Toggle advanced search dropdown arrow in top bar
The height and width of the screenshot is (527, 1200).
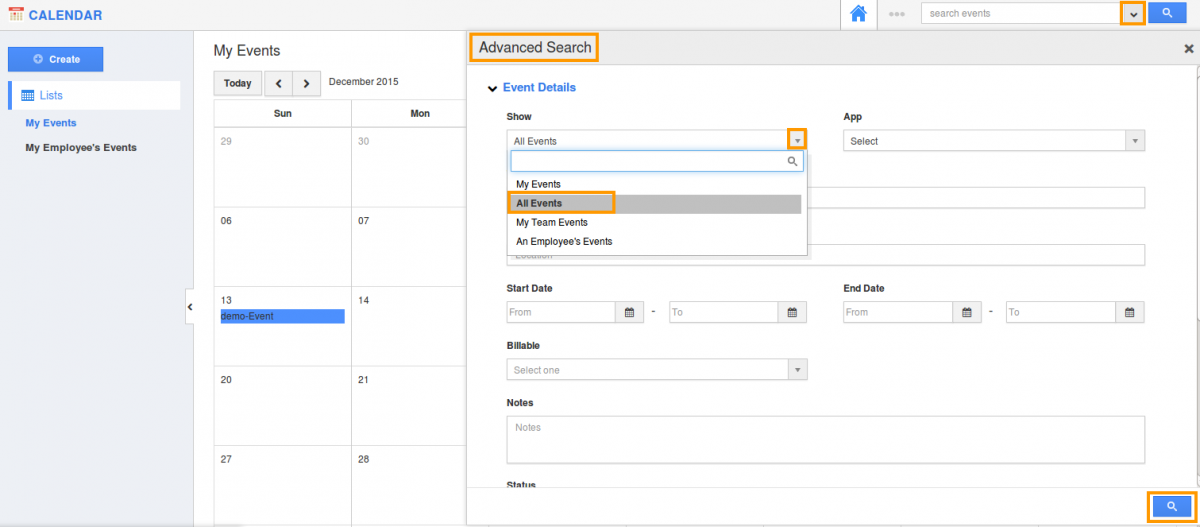[x=1132, y=14]
